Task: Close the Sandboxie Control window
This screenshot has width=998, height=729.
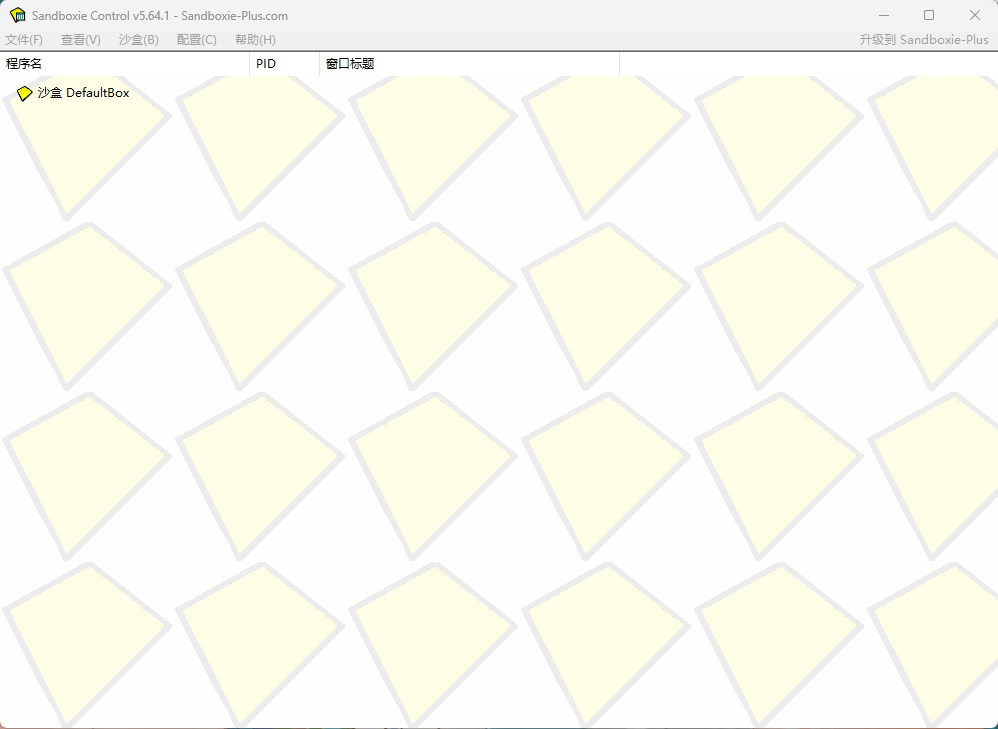Action: pyautogui.click(x=975, y=14)
